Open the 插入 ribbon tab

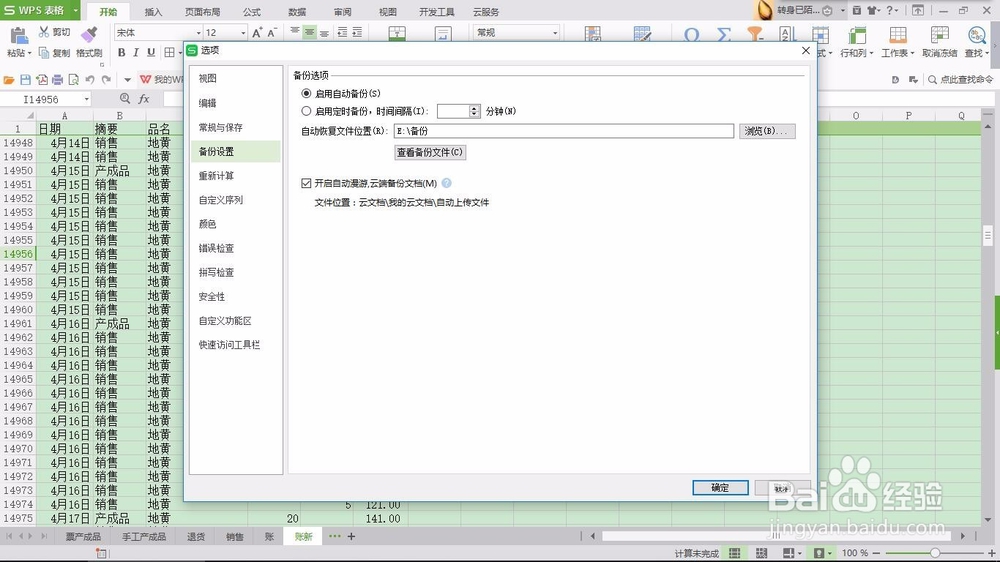[153, 11]
